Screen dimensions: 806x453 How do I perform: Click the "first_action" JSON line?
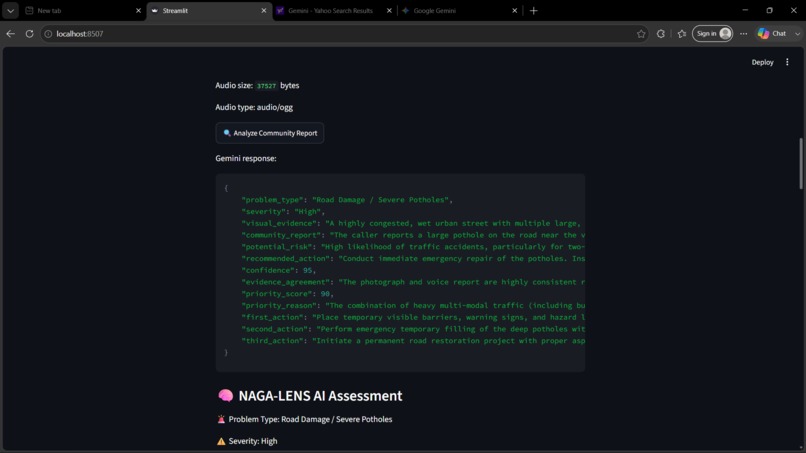click(x=413, y=318)
